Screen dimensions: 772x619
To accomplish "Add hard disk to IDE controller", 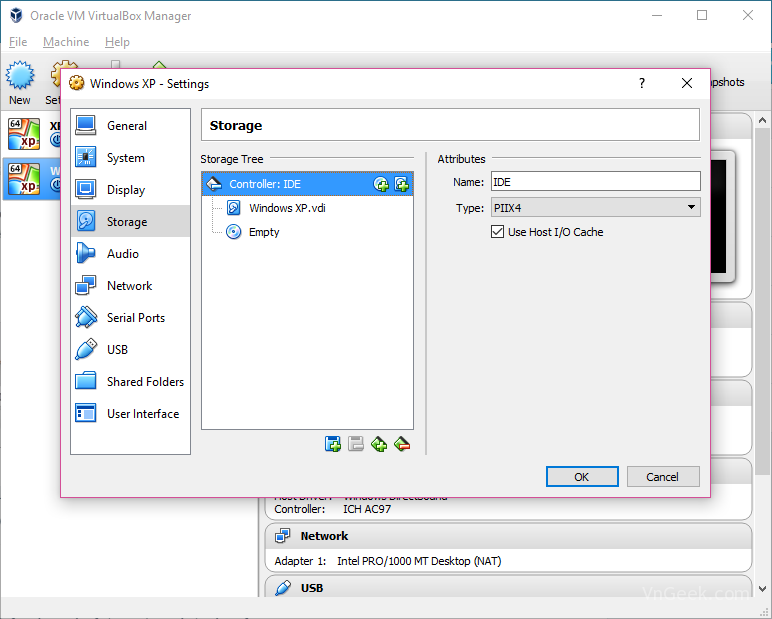I will (401, 184).
